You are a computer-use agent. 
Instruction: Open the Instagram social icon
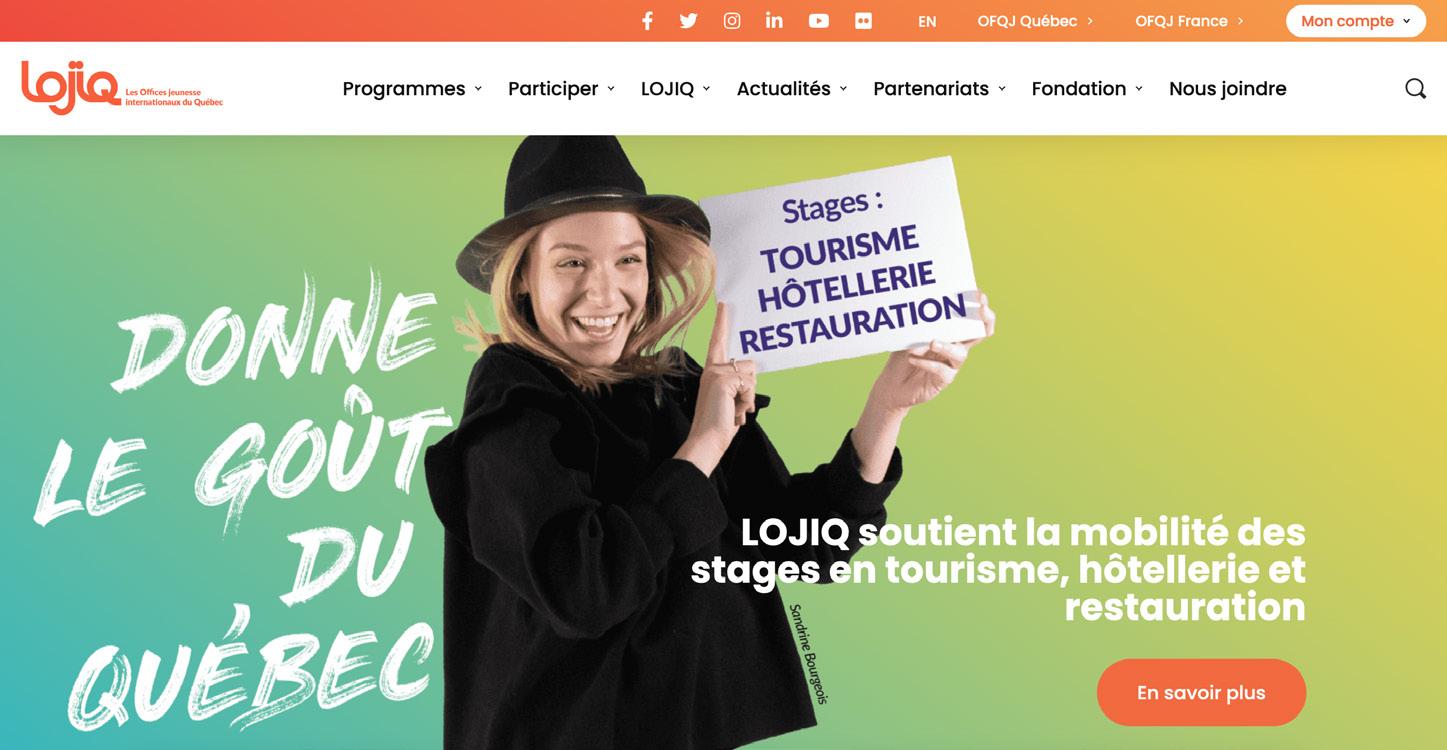pos(732,21)
